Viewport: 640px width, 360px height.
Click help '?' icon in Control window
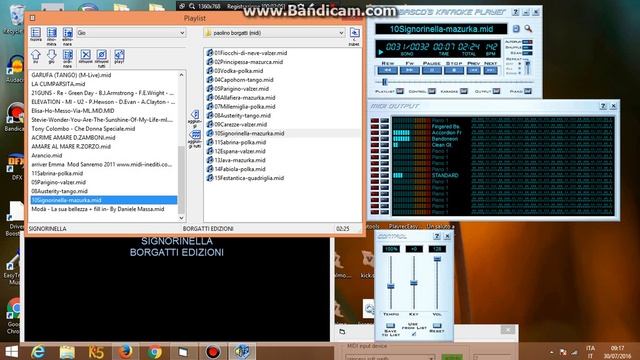pyautogui.click(x=437, y=236)
